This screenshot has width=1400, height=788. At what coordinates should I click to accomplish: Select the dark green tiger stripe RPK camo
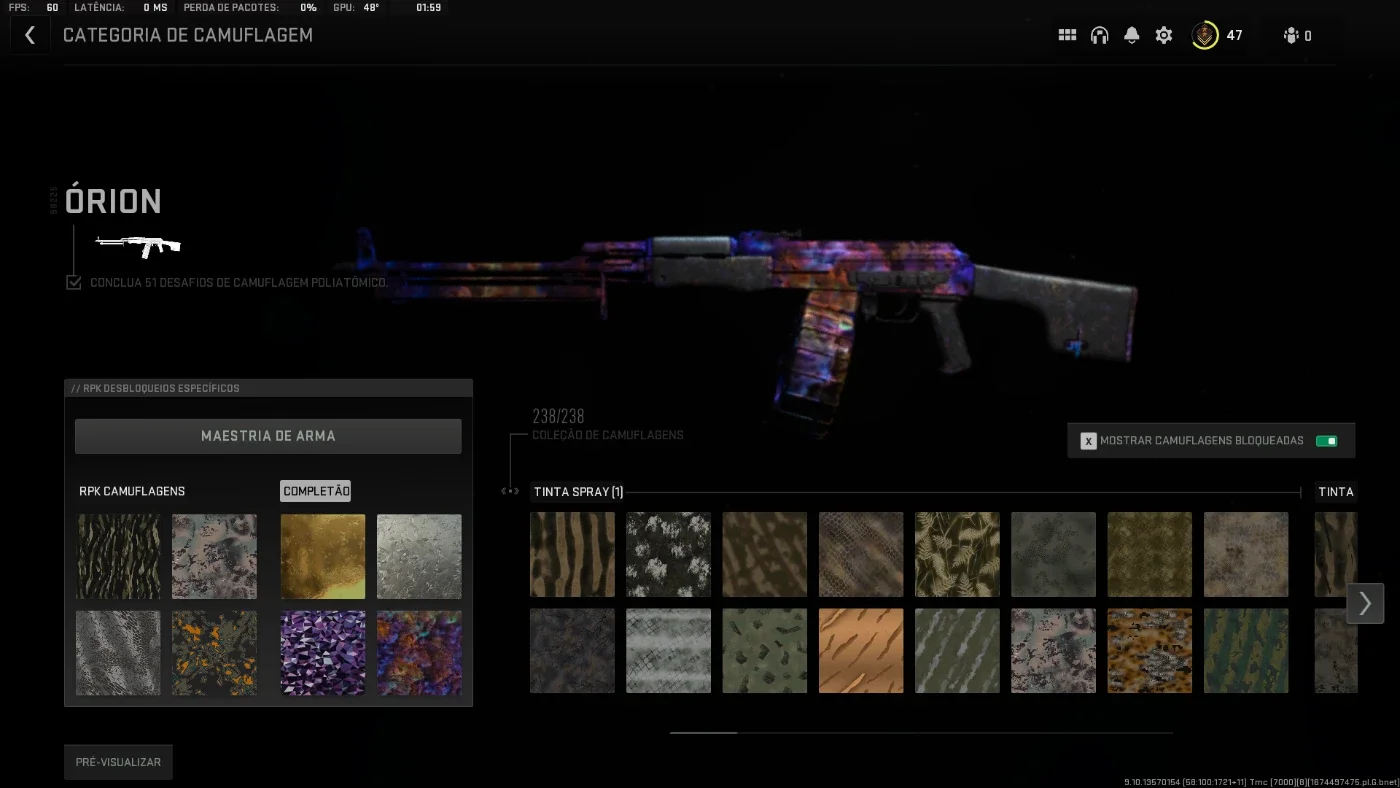tap(118, 557)
